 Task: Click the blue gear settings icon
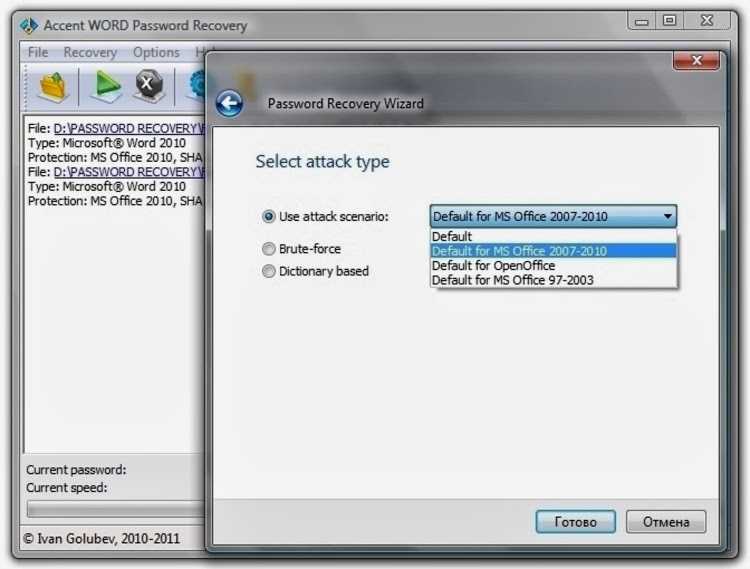(196, 85)
